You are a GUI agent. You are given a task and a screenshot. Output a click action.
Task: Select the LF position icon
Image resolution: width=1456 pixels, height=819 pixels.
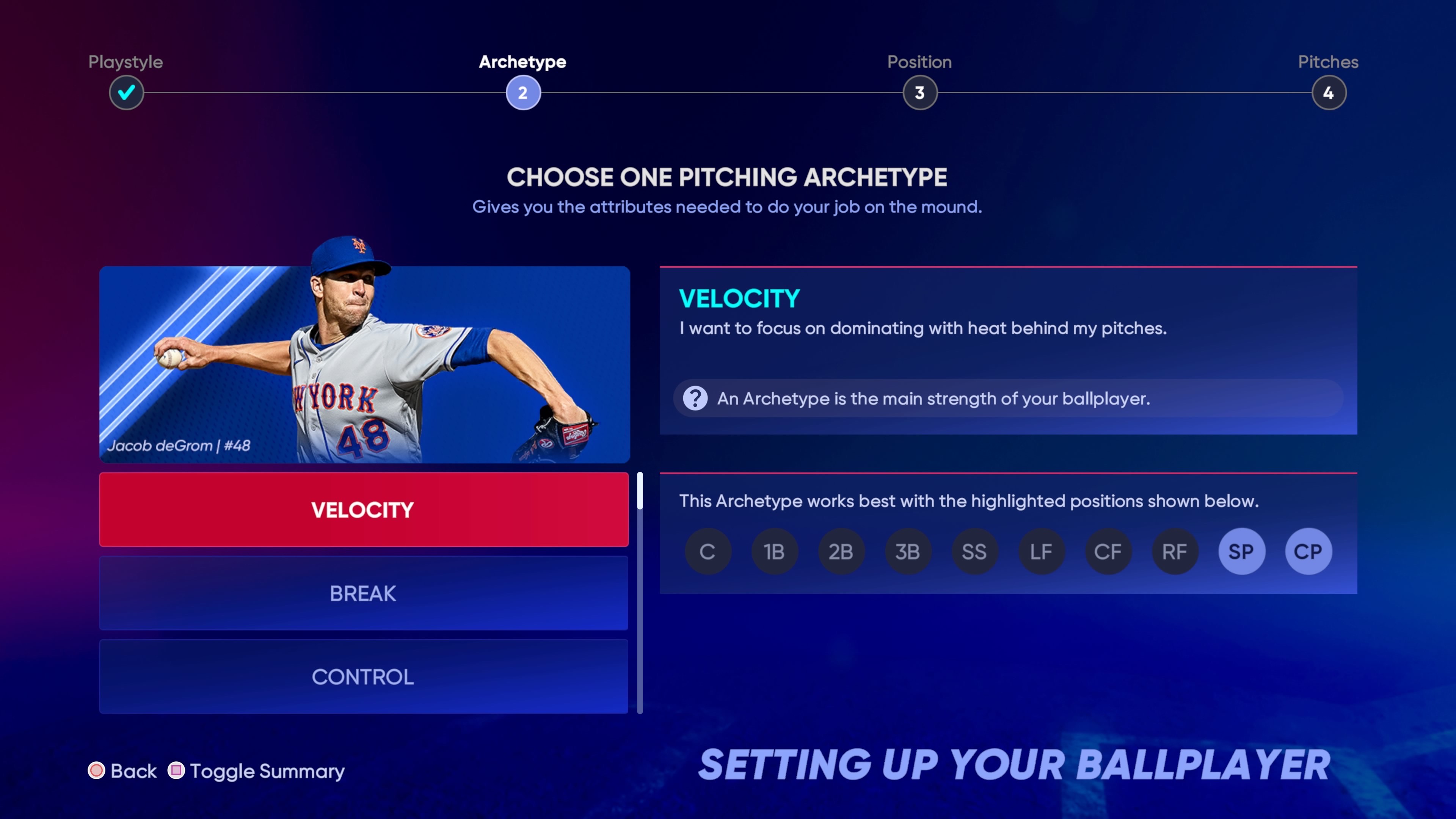point(1041,551)
